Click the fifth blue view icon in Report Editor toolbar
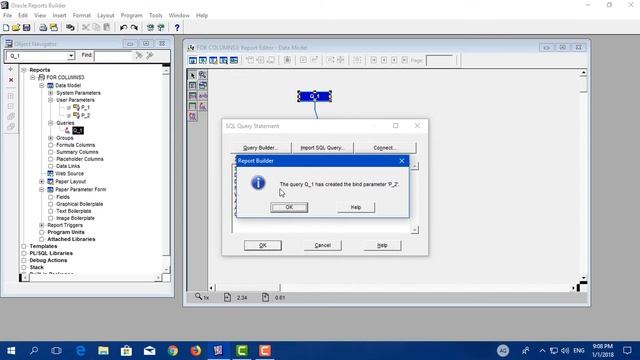This screenshot has width=640, height=360. coord(234,60)
